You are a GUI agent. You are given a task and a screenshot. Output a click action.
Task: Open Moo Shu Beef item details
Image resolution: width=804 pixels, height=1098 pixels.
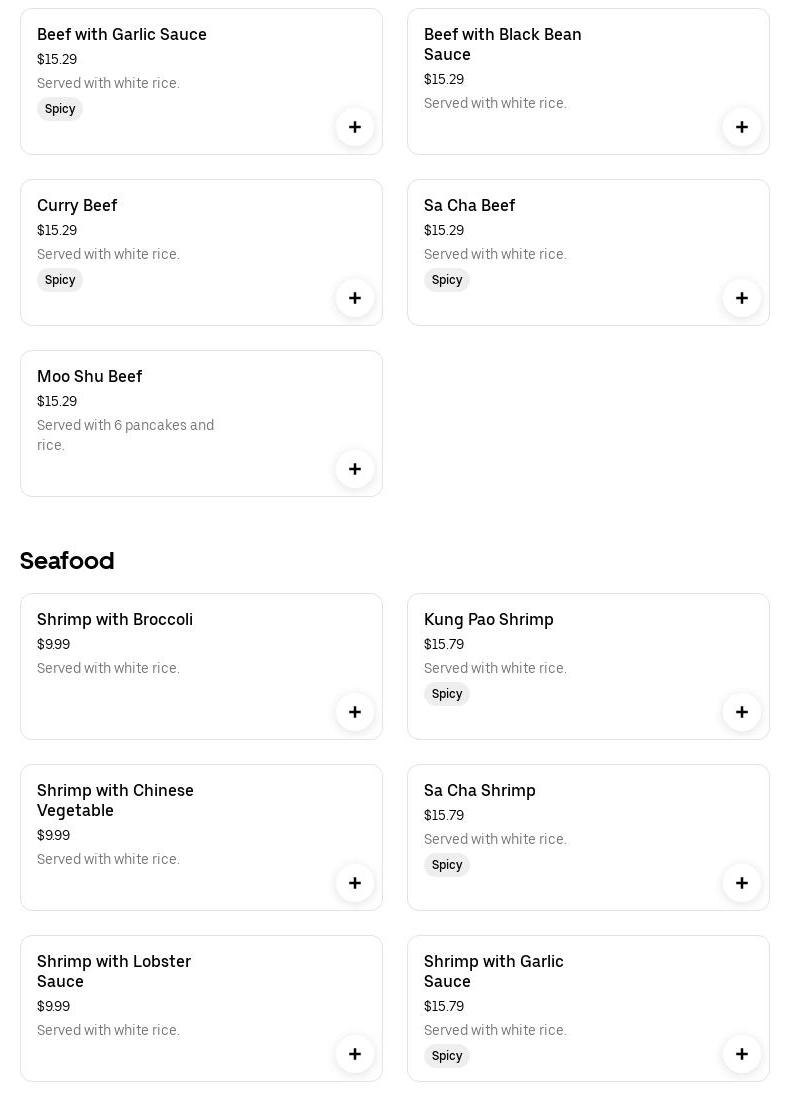90,376
